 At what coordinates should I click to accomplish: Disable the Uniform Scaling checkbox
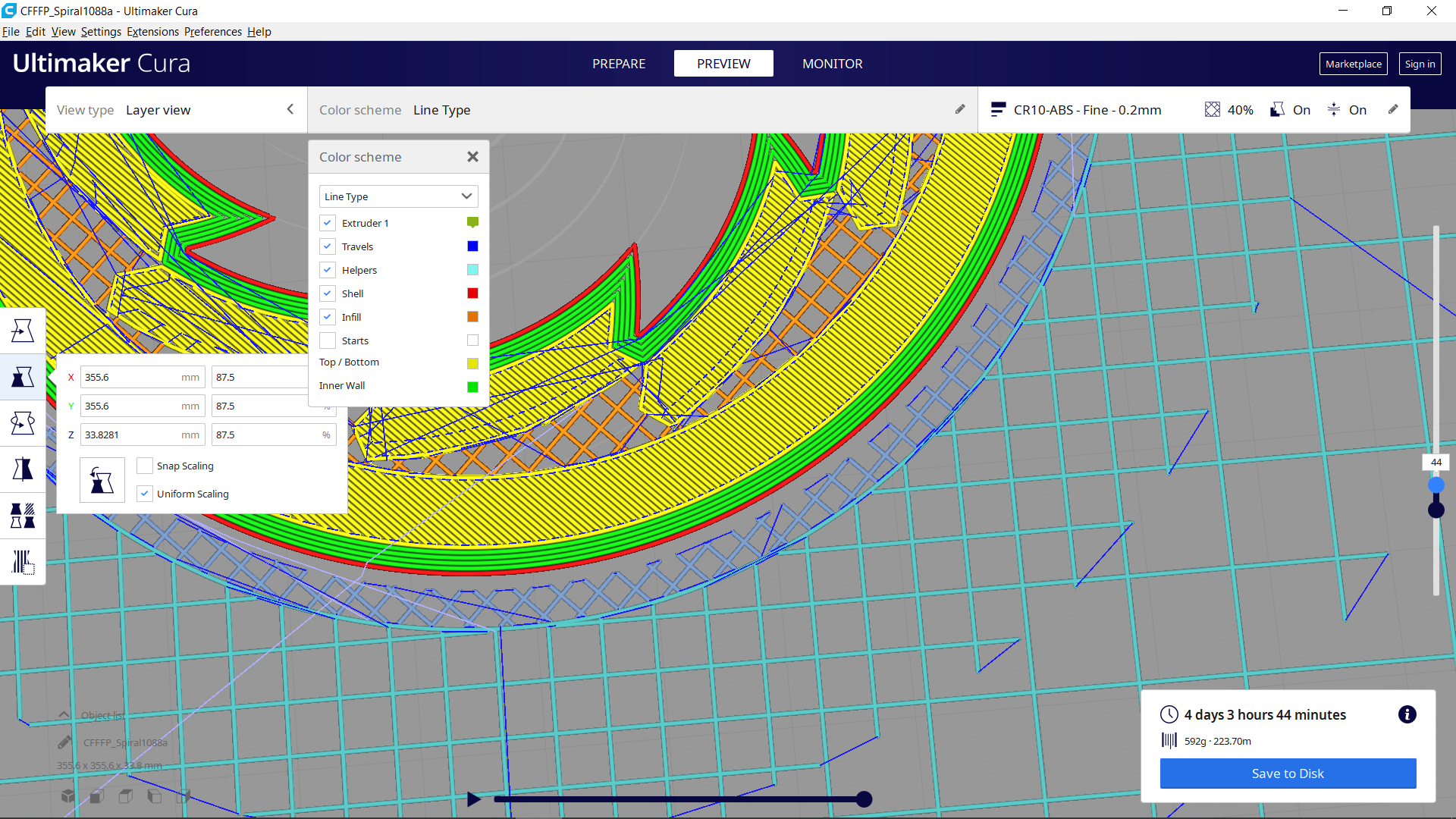(144, 494)
